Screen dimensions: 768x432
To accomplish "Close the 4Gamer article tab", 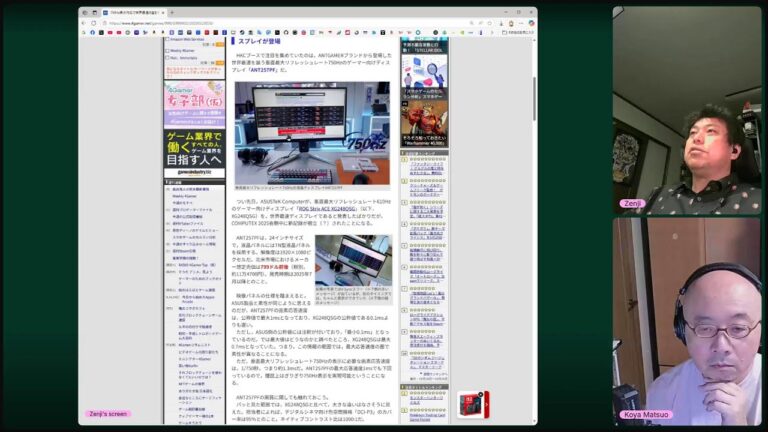I will tap(163, 12).
